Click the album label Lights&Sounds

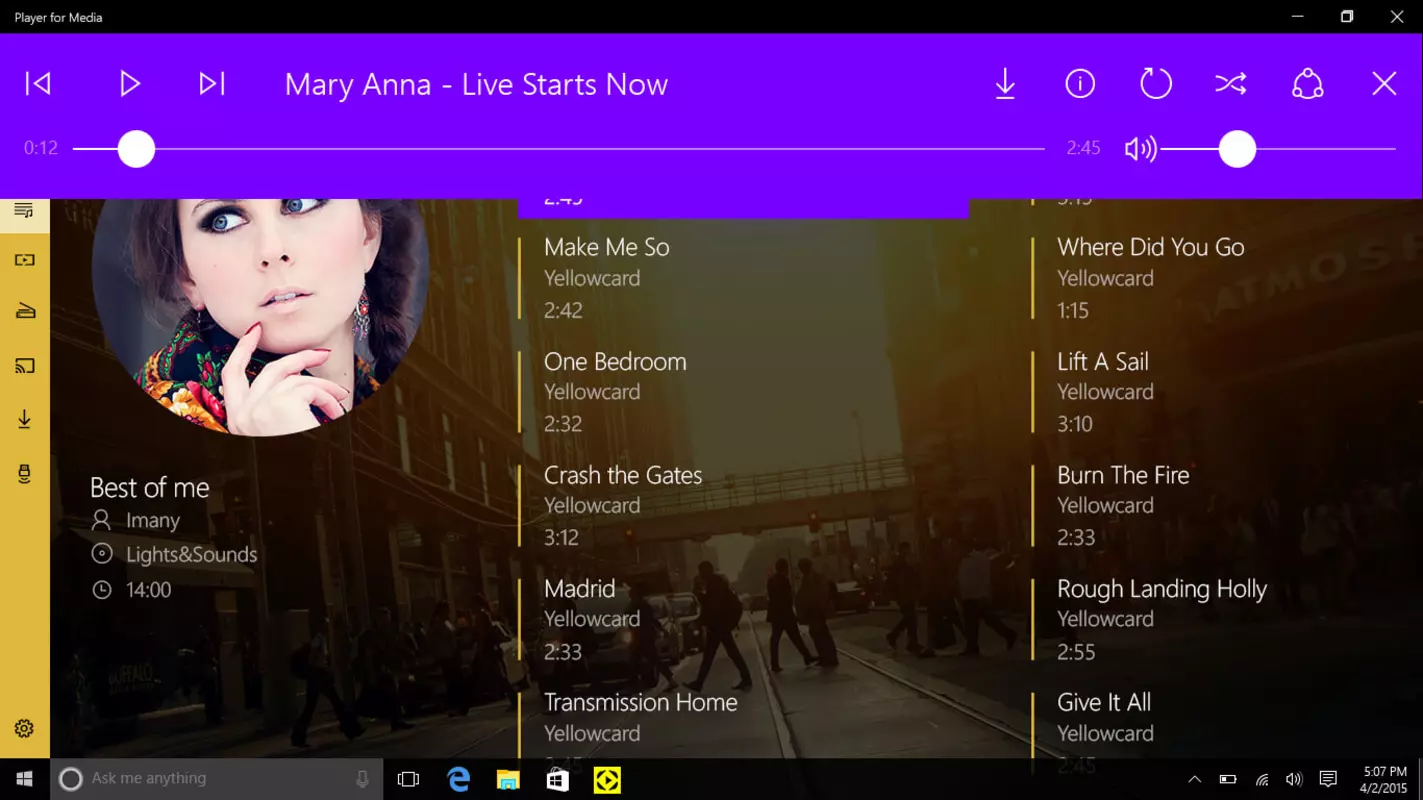pyautogui.click(x=192, y=555)
